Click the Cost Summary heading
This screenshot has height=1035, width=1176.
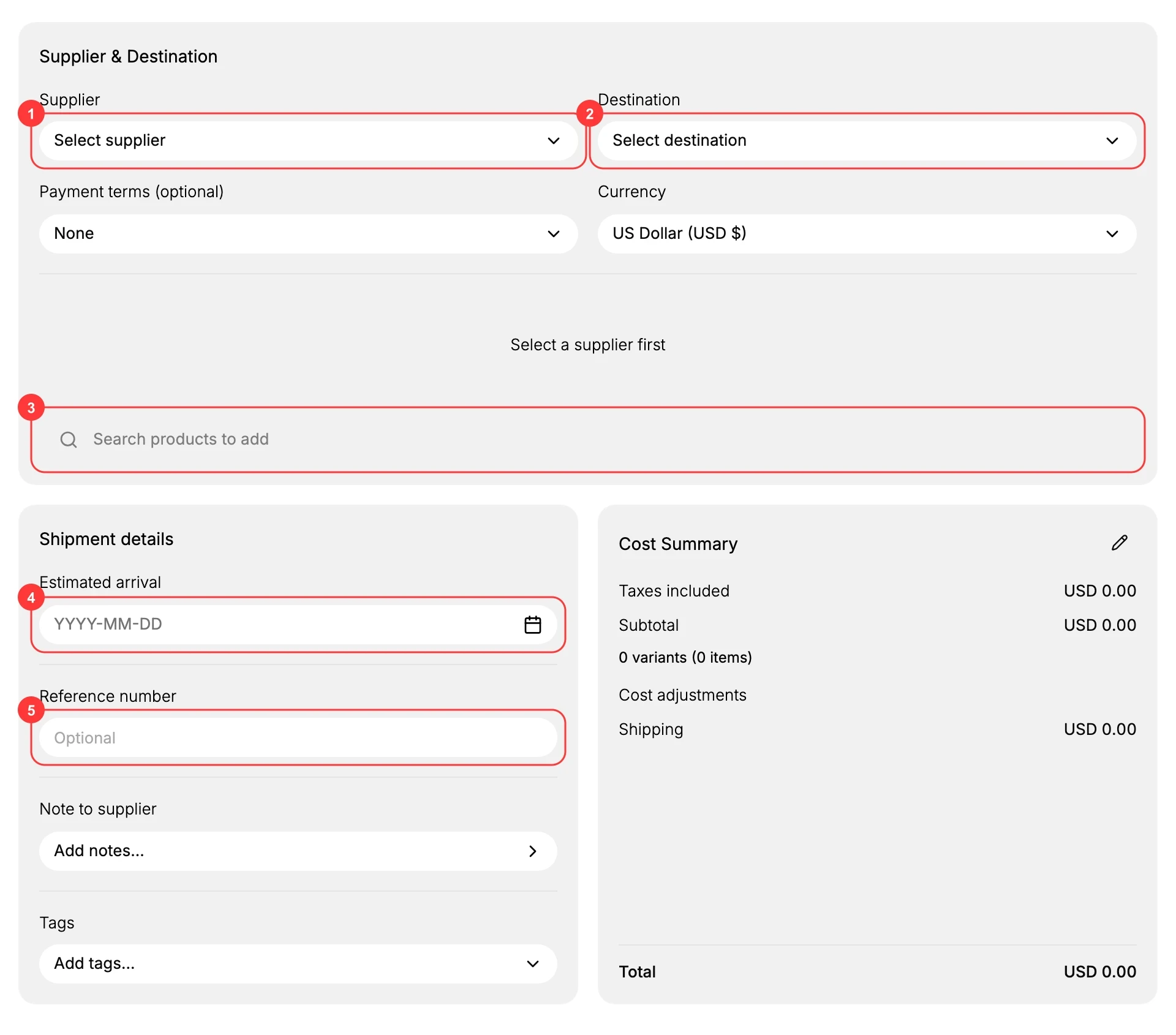(x=678, y=544)
